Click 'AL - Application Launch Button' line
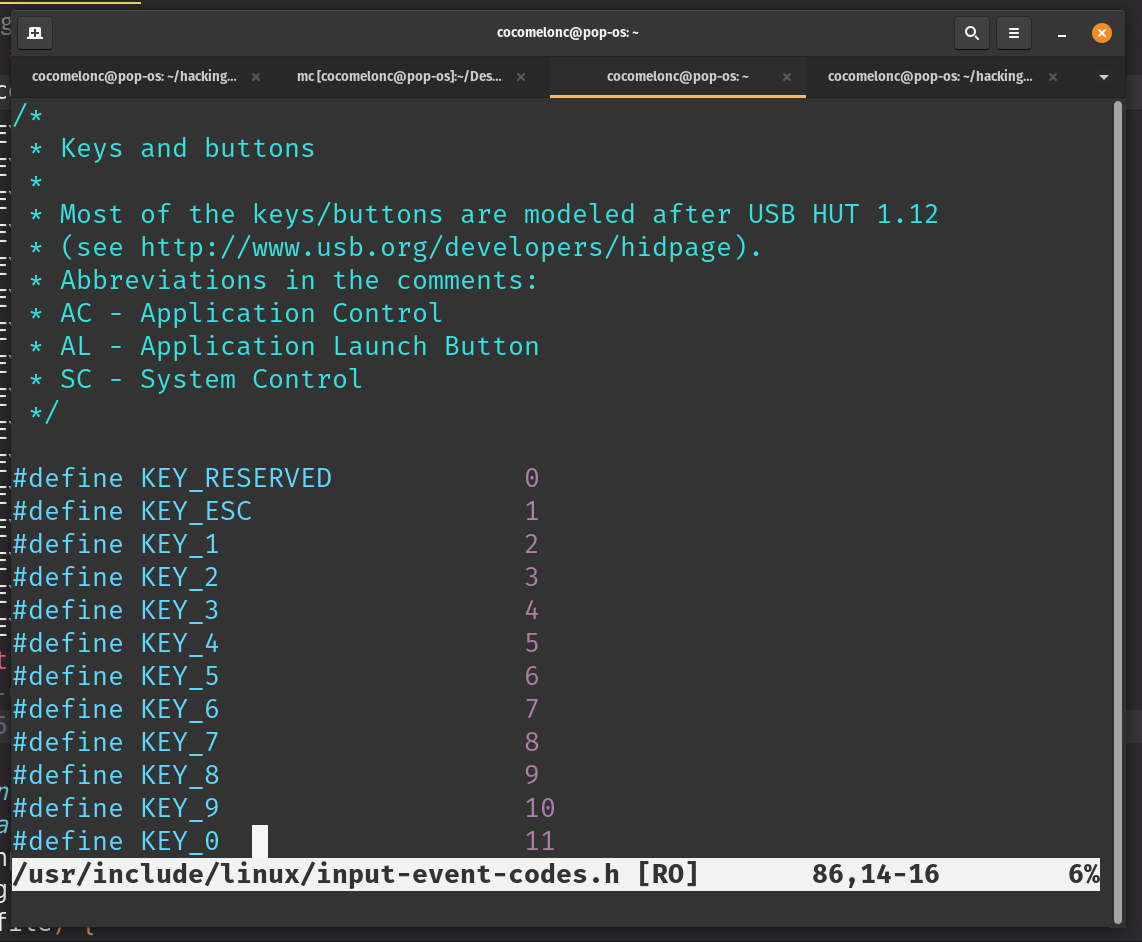Screen dimensions: 1142x942 coord(284,347)
